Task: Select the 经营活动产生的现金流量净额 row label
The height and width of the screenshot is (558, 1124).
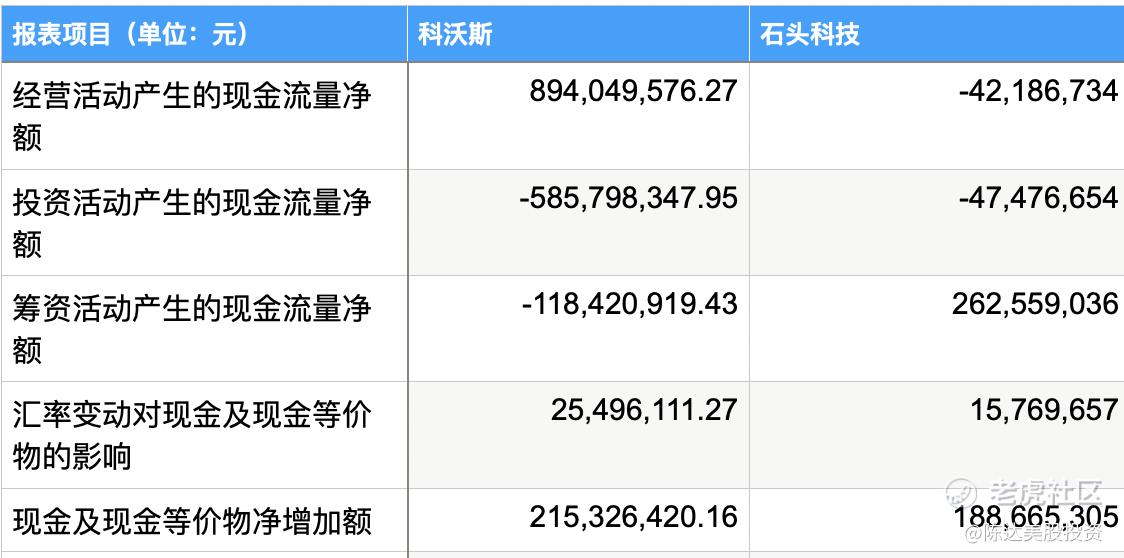Action: coord(191,115)
